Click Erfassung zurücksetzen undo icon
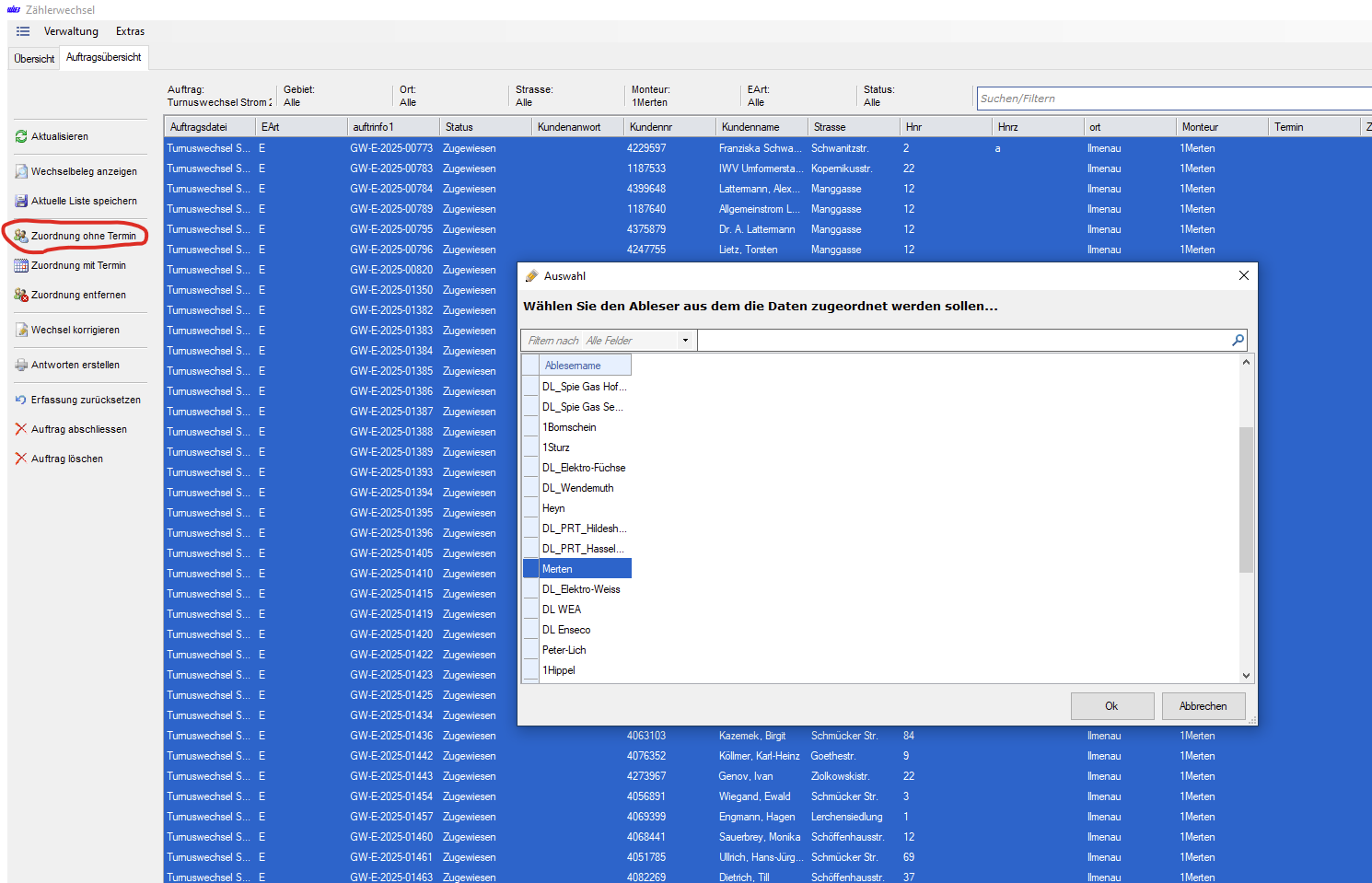 tap(21, 400)
